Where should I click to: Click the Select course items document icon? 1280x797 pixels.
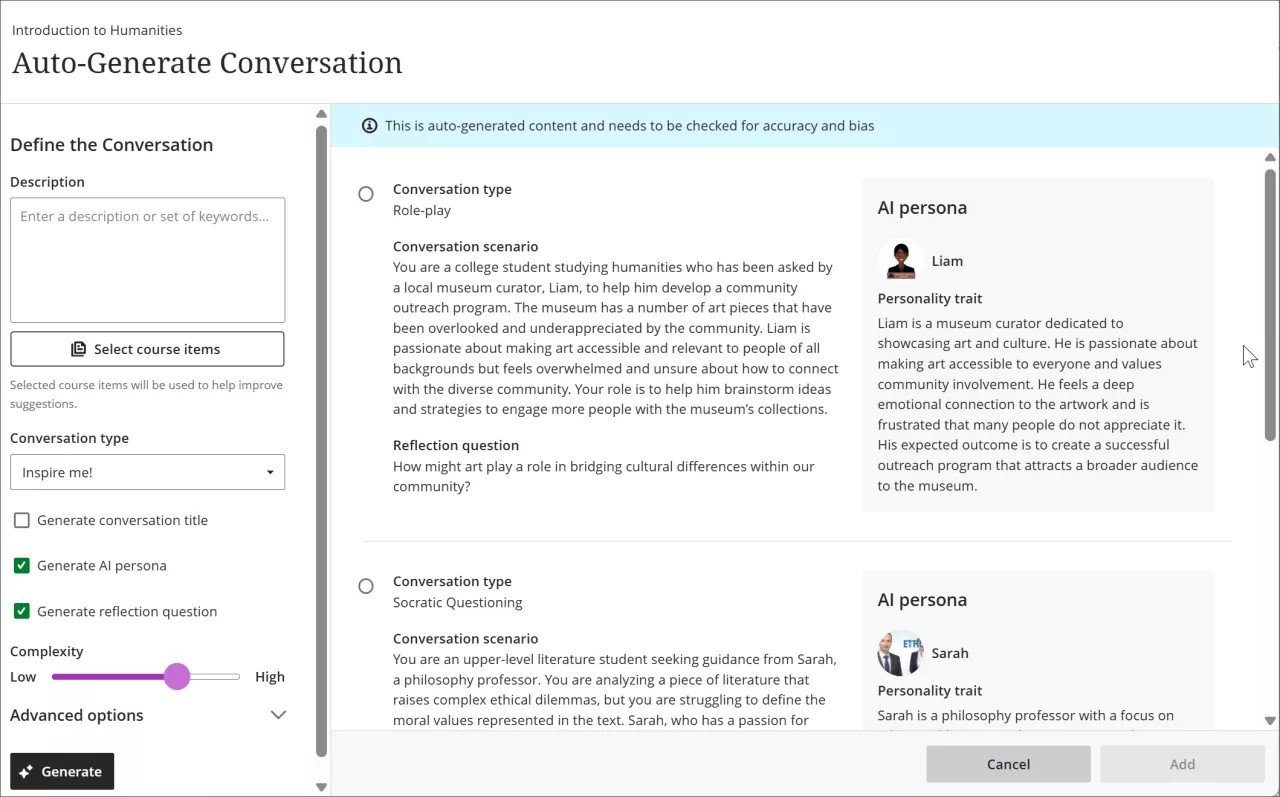pyautogui.click(x=78, y=348)
